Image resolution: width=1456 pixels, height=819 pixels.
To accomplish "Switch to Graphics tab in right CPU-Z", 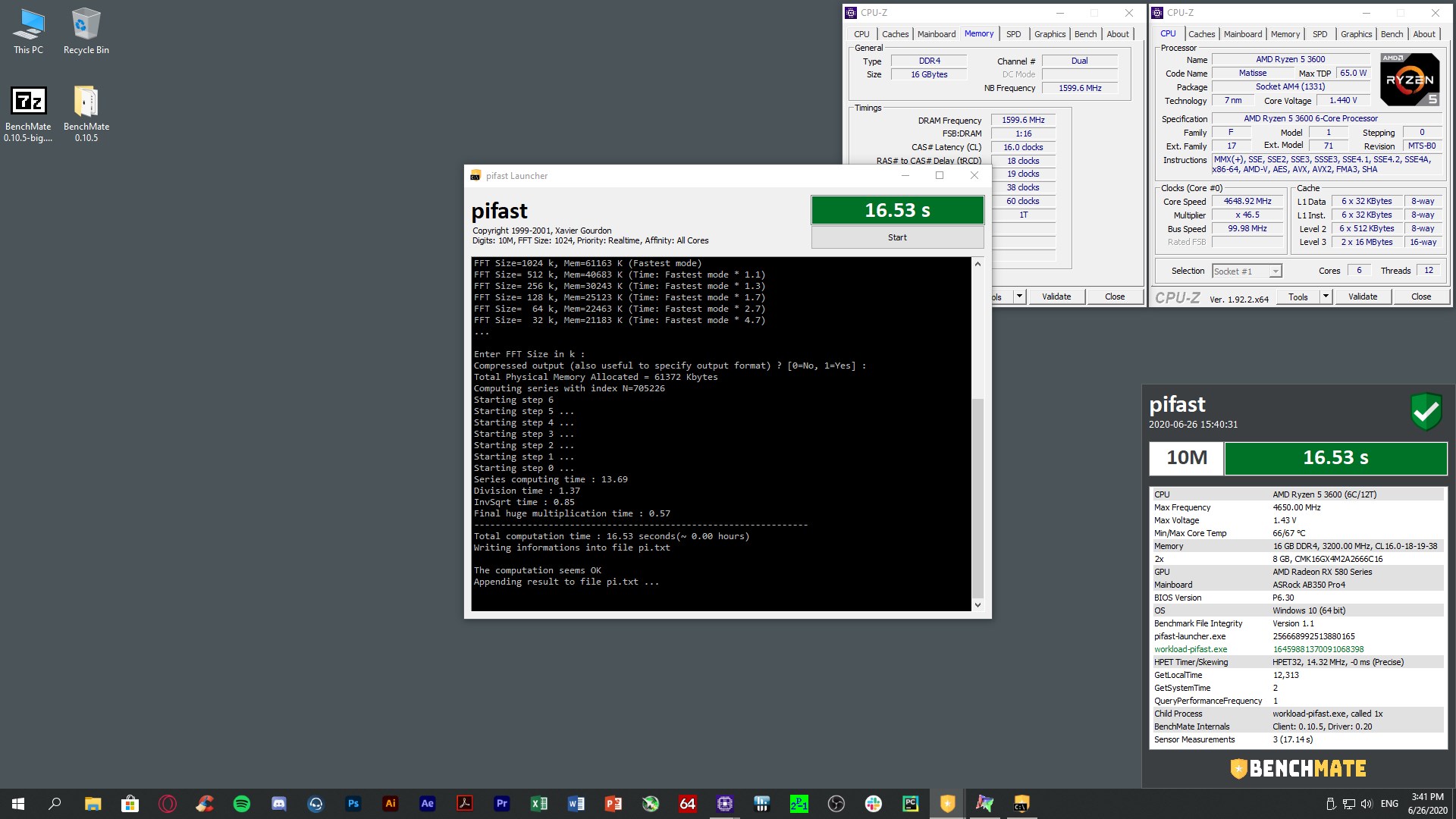I will (x=1356, y=34).
